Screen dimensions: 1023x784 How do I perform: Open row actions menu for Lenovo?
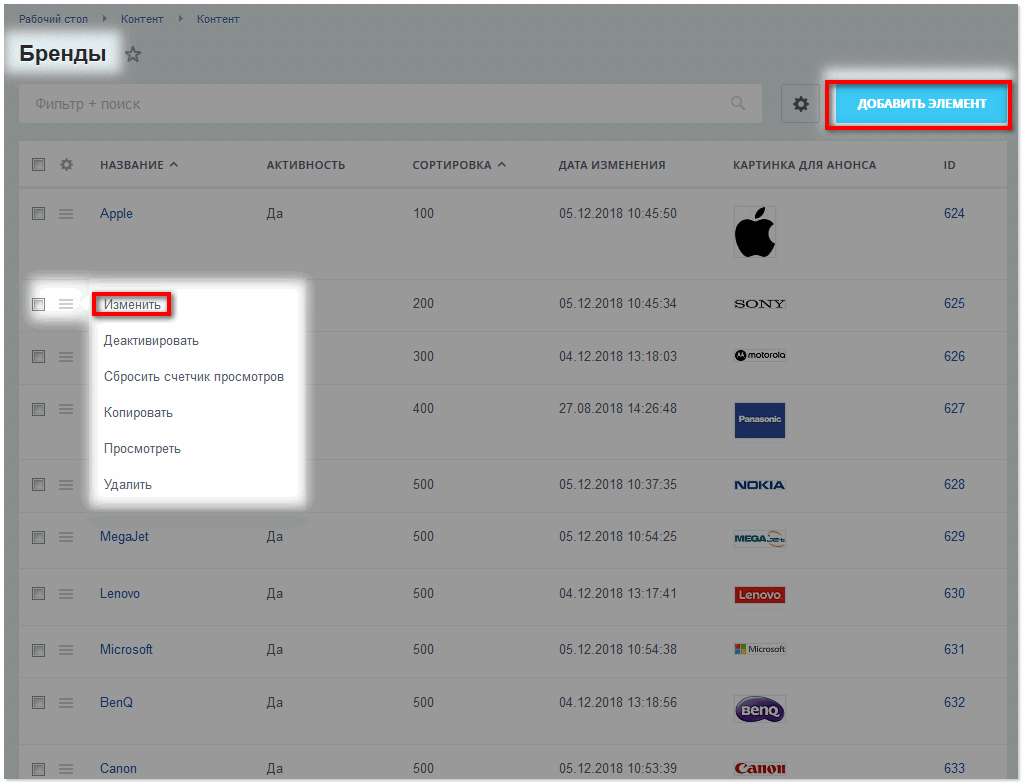tap(66, 594)
